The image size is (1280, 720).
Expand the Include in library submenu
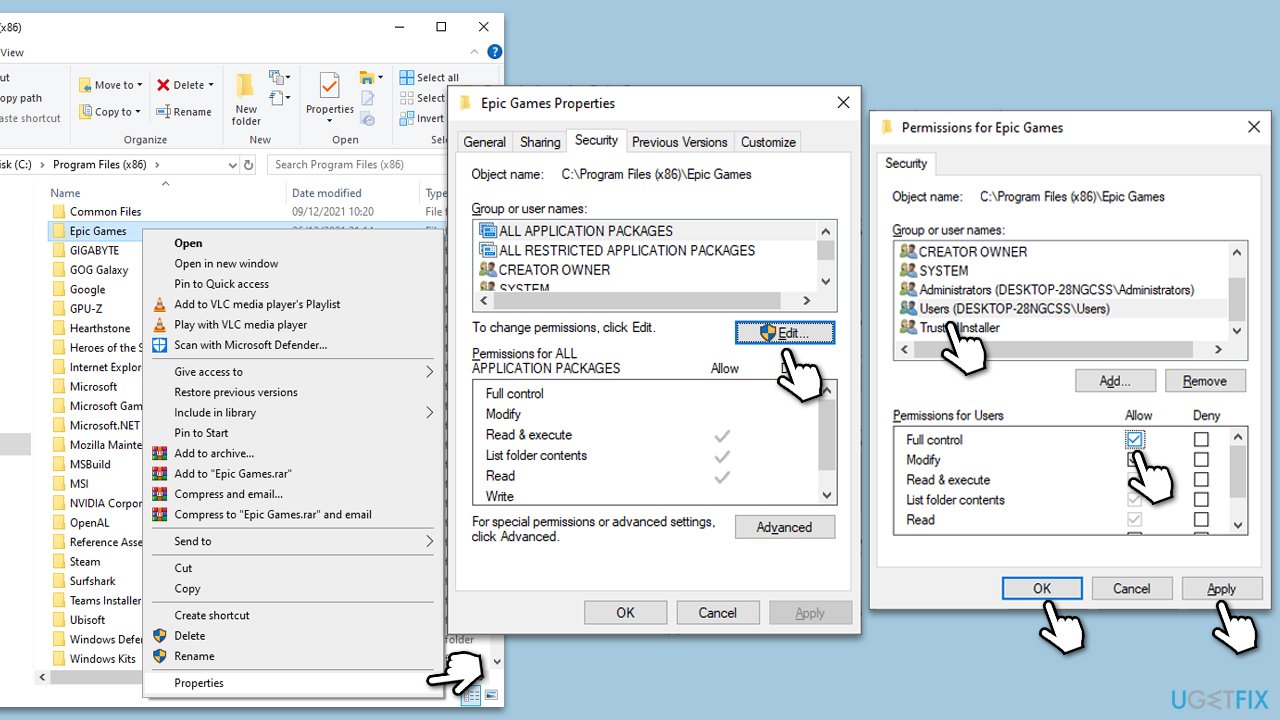[x=430, y=413]
